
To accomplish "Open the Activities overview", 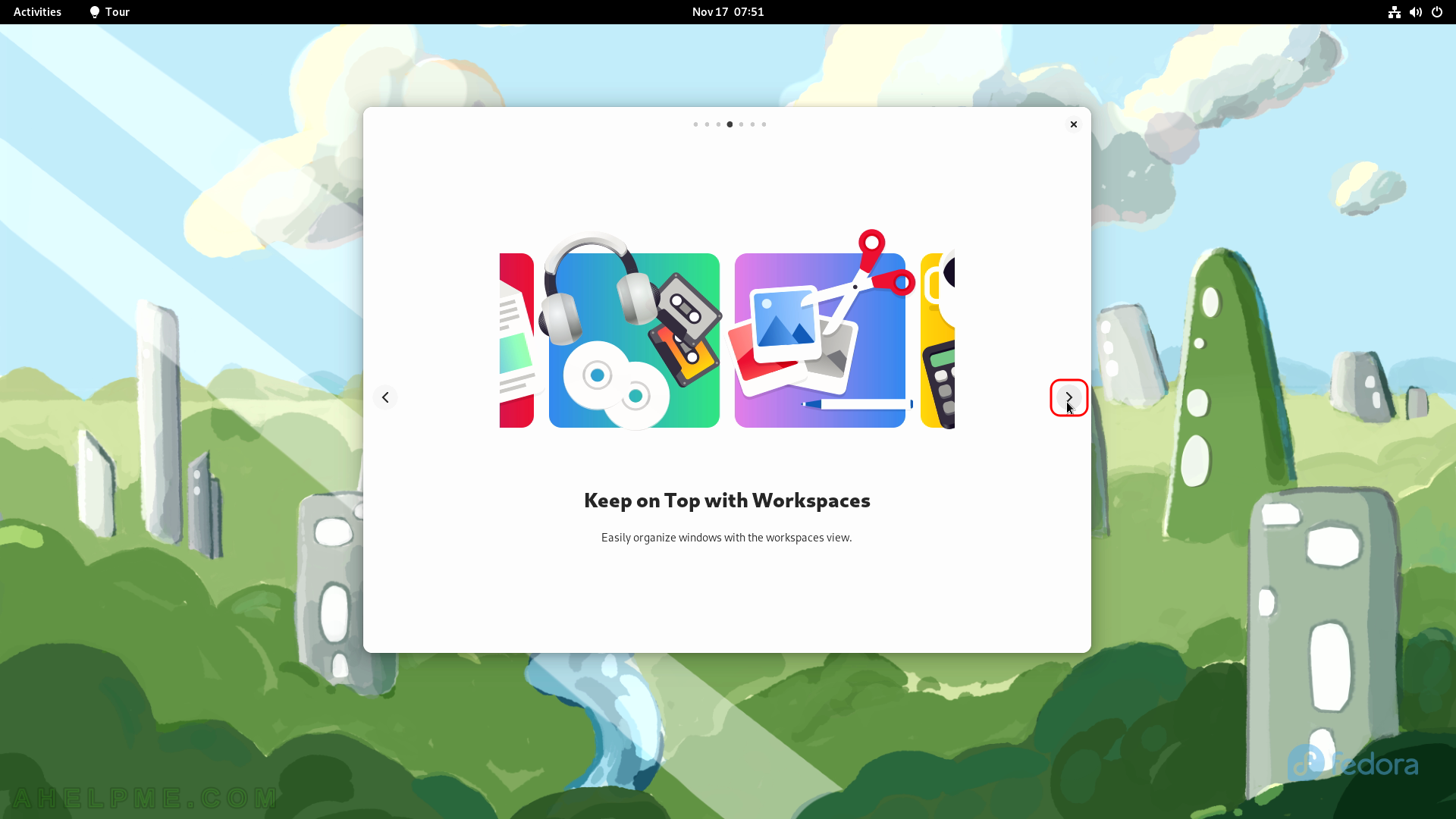I will coord(37,12).
